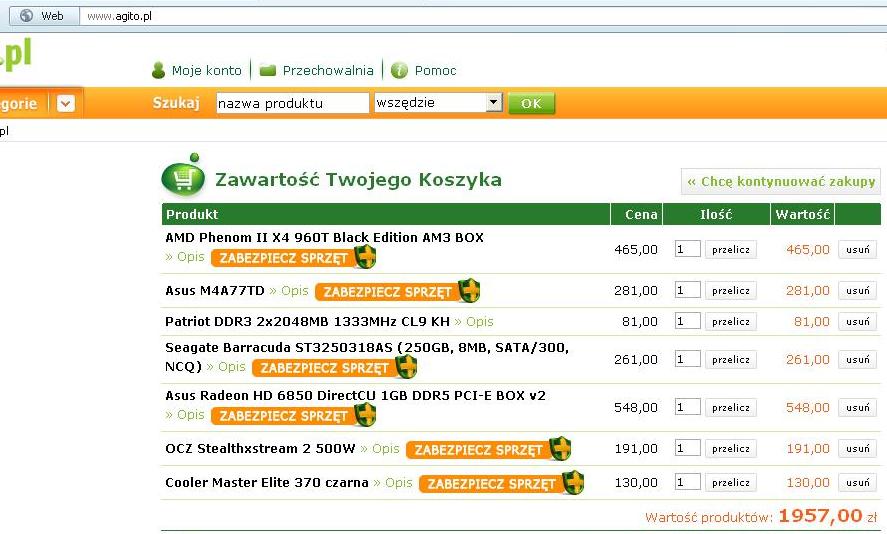887x534 pixels.
Task: Click the Moje konto user icon
Action: (x=158, y=70)
